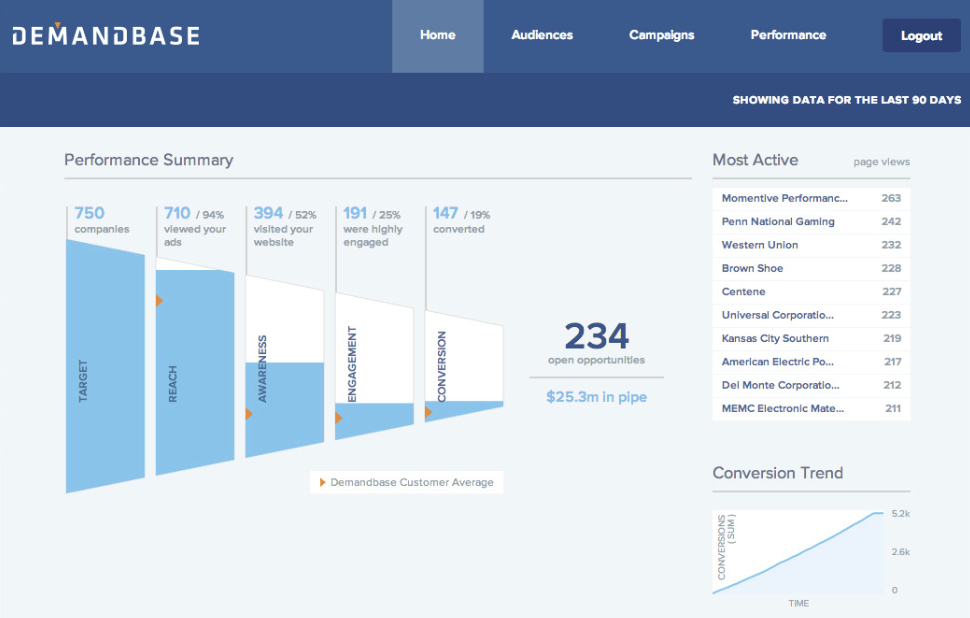Click the 2.6k axis label
This screenshot has width=970, height=618.
click(x=901, y=552)
